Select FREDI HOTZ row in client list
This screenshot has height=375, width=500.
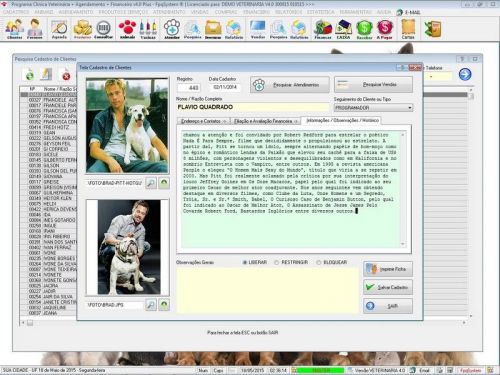tap(48, 127)
